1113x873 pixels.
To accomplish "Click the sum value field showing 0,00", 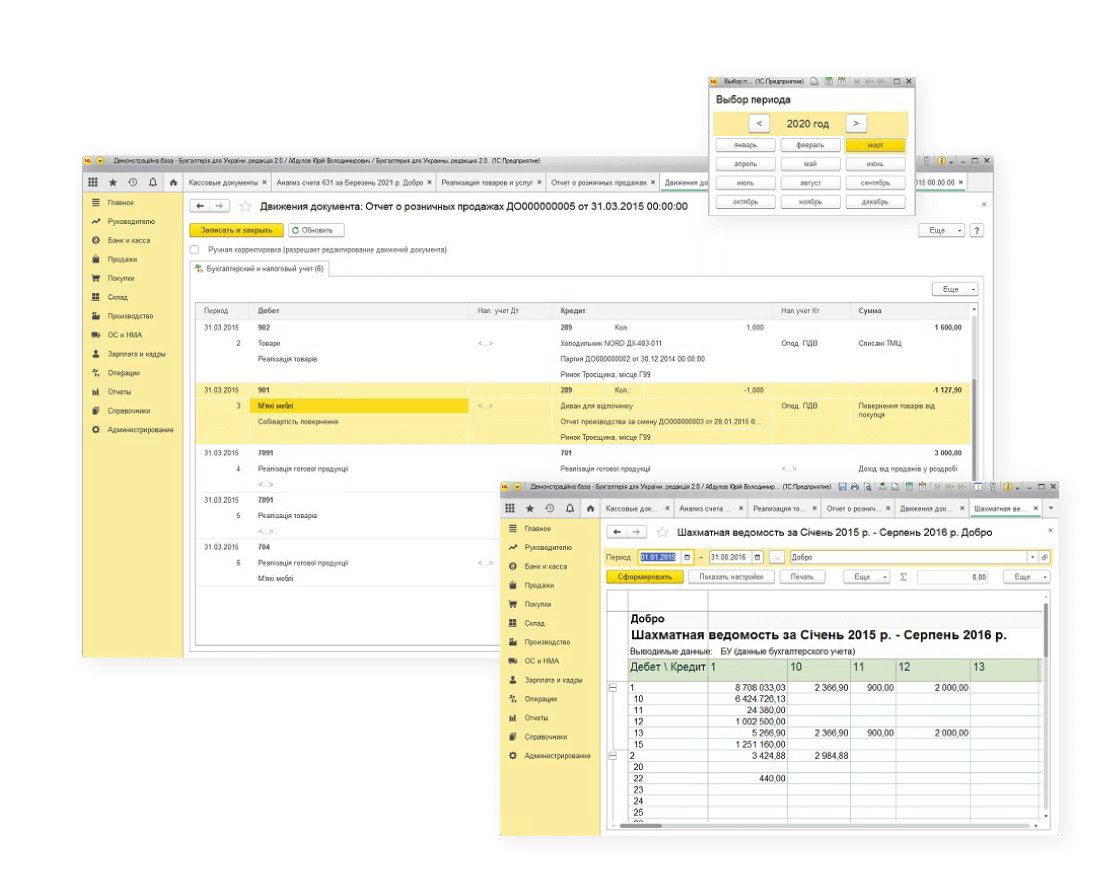I will 953,577.
